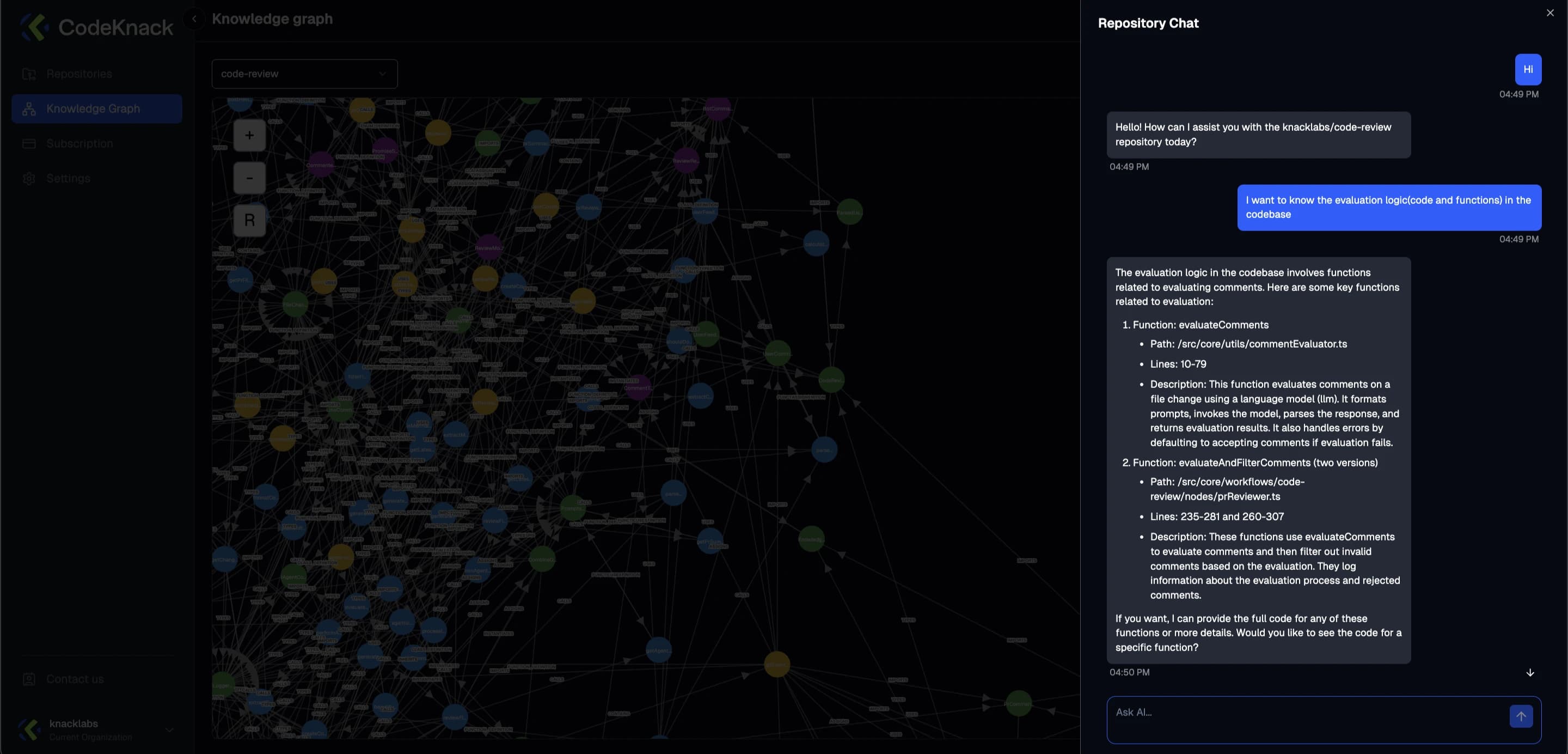Click the send message arrow button

click(x=1521, y=716)
